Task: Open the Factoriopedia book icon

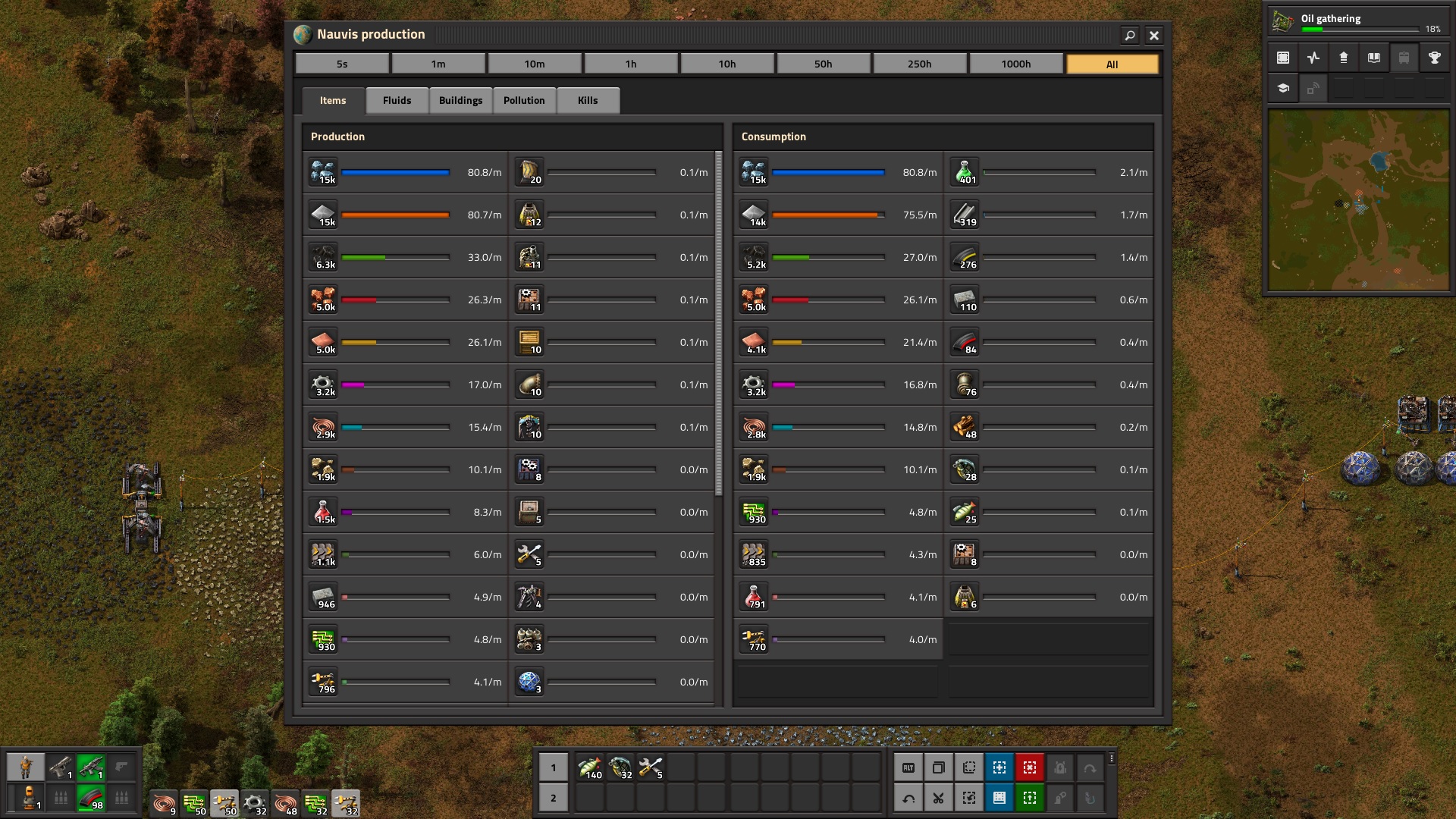Action: [1374, 58]
